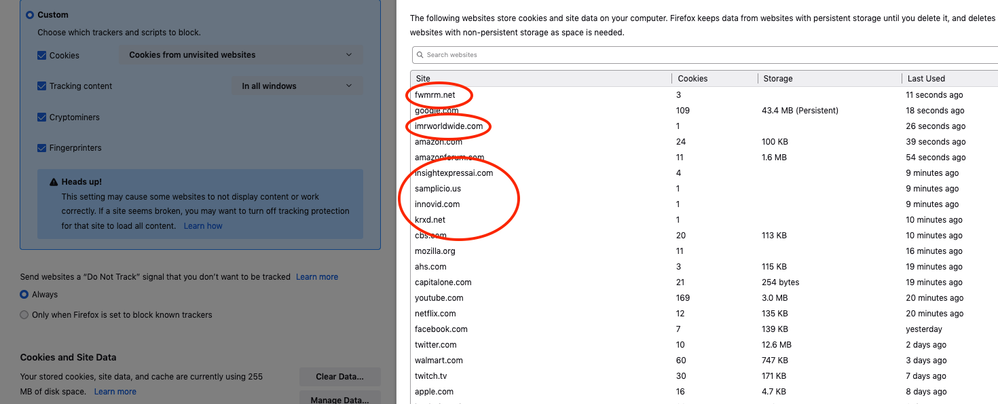Viewport: 998px width, 404px height.
Task: Select the walmart.com row
Action: click(x=705, y=360)
